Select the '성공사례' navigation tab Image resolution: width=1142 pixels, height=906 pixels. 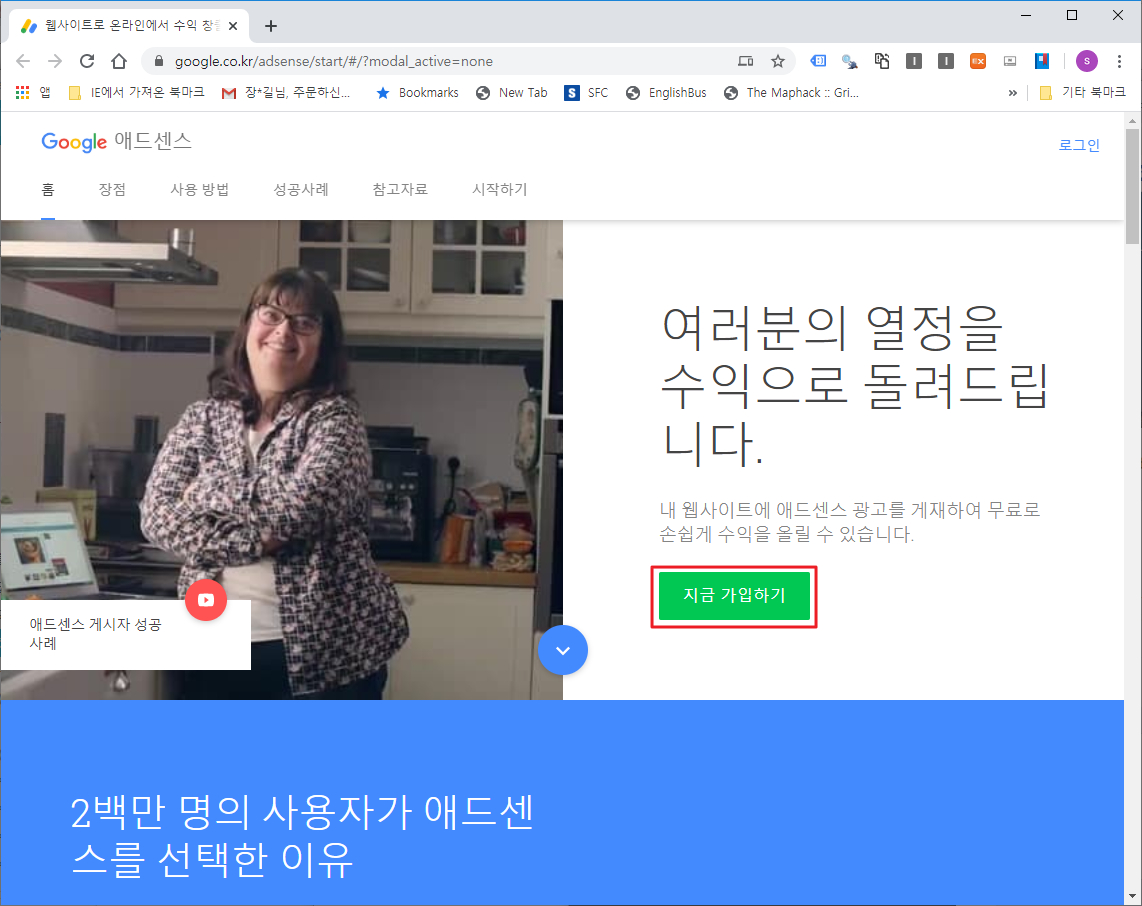pyautogui.click(x=301, y=189)
